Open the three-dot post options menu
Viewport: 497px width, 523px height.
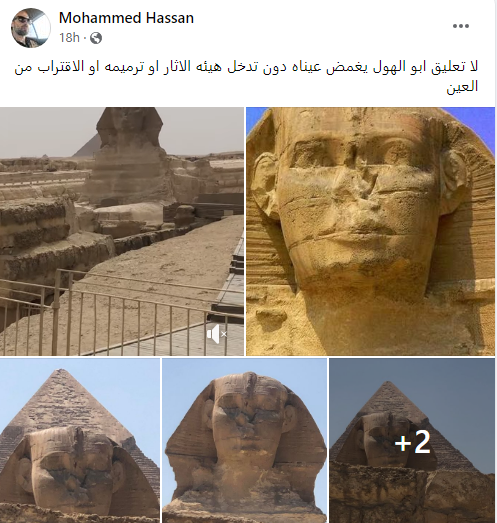[x=461, y=26]
